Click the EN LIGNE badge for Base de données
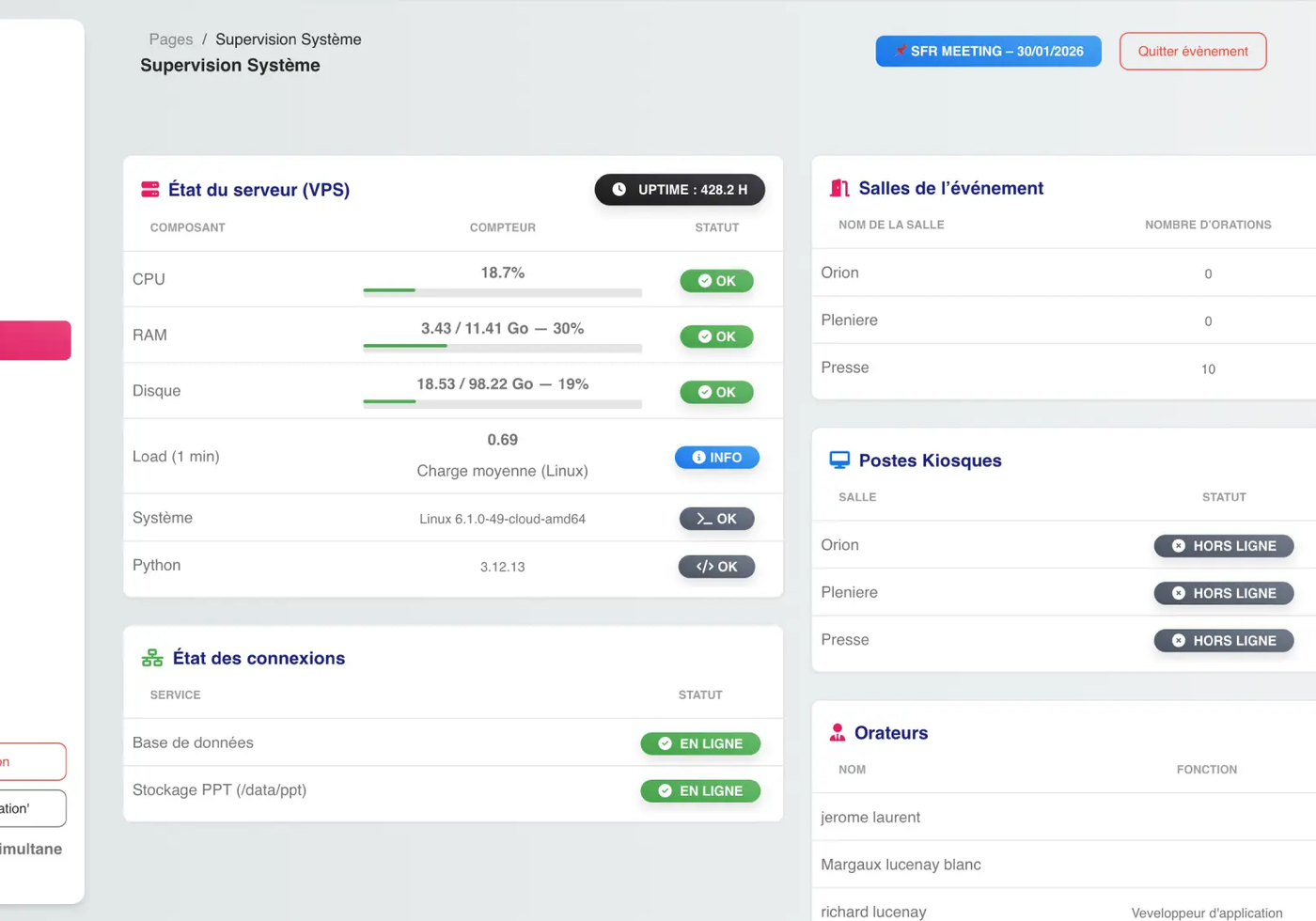Screen dimensions: 1316x921 tap(700, 743)
